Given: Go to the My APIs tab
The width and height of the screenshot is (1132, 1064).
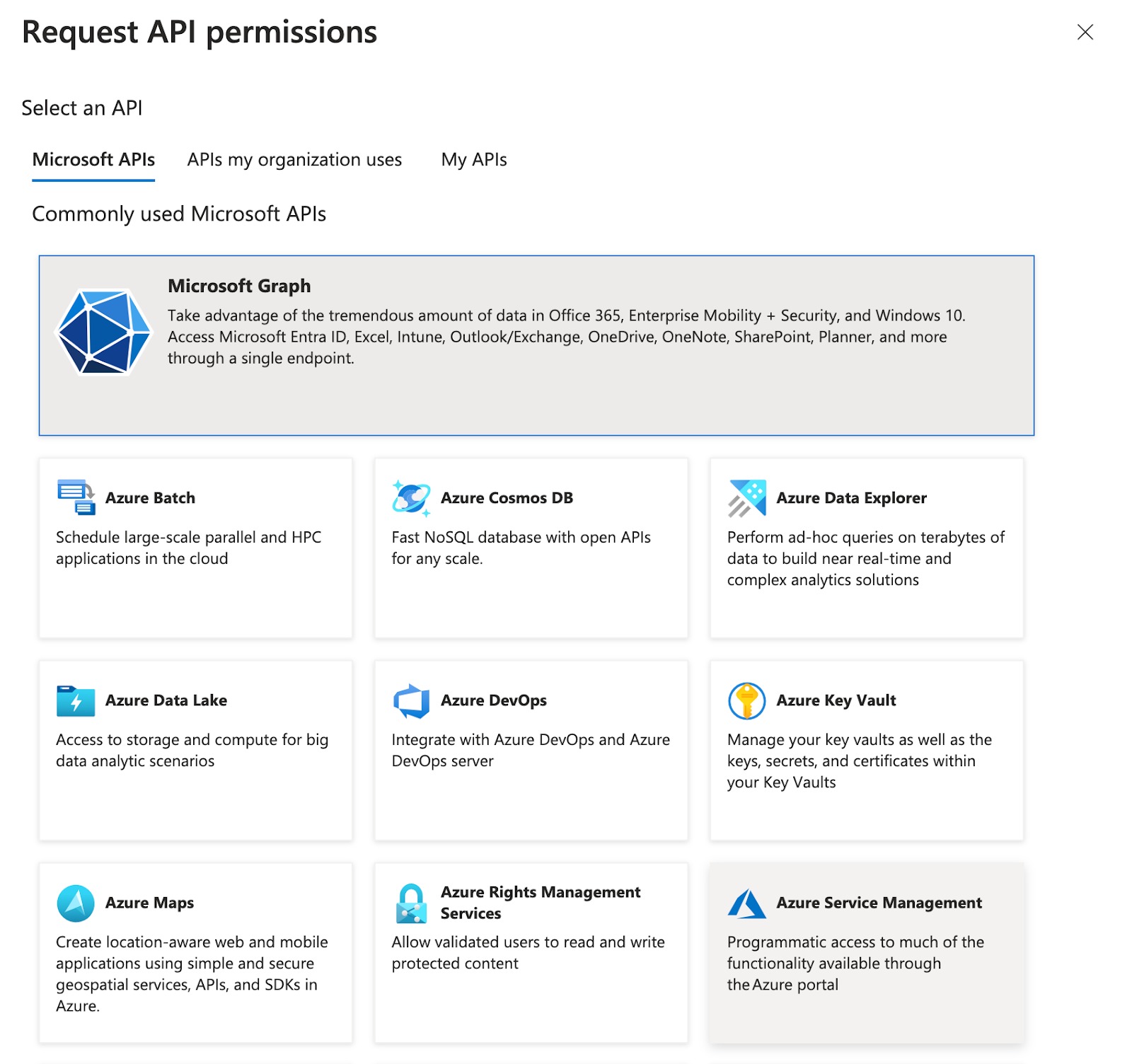Looking at the screenshot, I should 474,160.
